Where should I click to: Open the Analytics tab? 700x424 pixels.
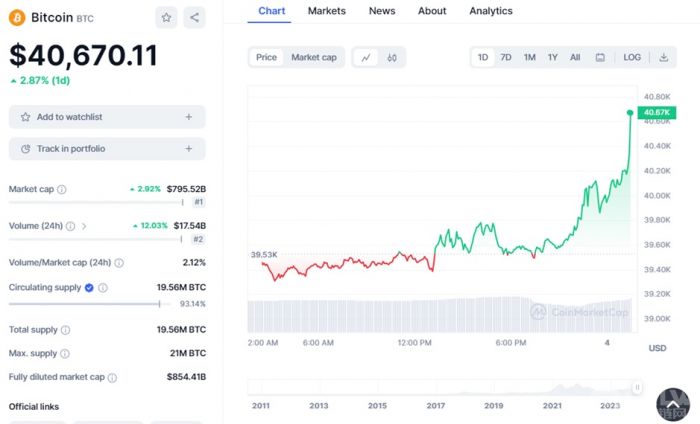(491, 11)
